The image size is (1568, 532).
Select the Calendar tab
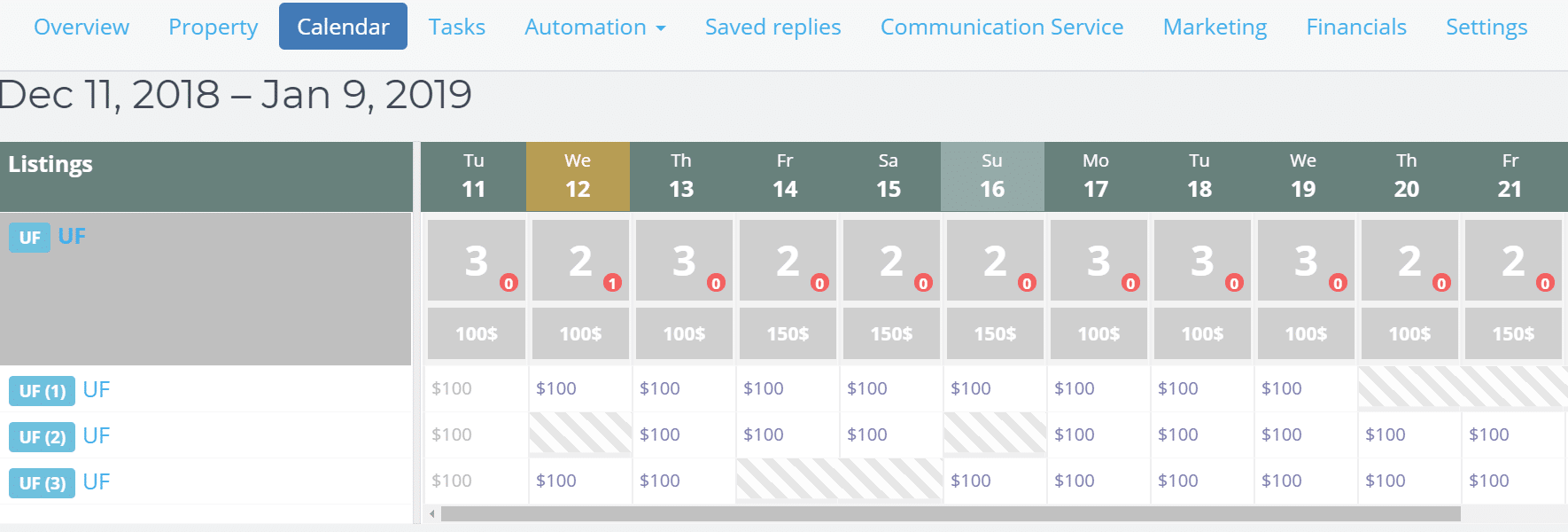[343, 27]
